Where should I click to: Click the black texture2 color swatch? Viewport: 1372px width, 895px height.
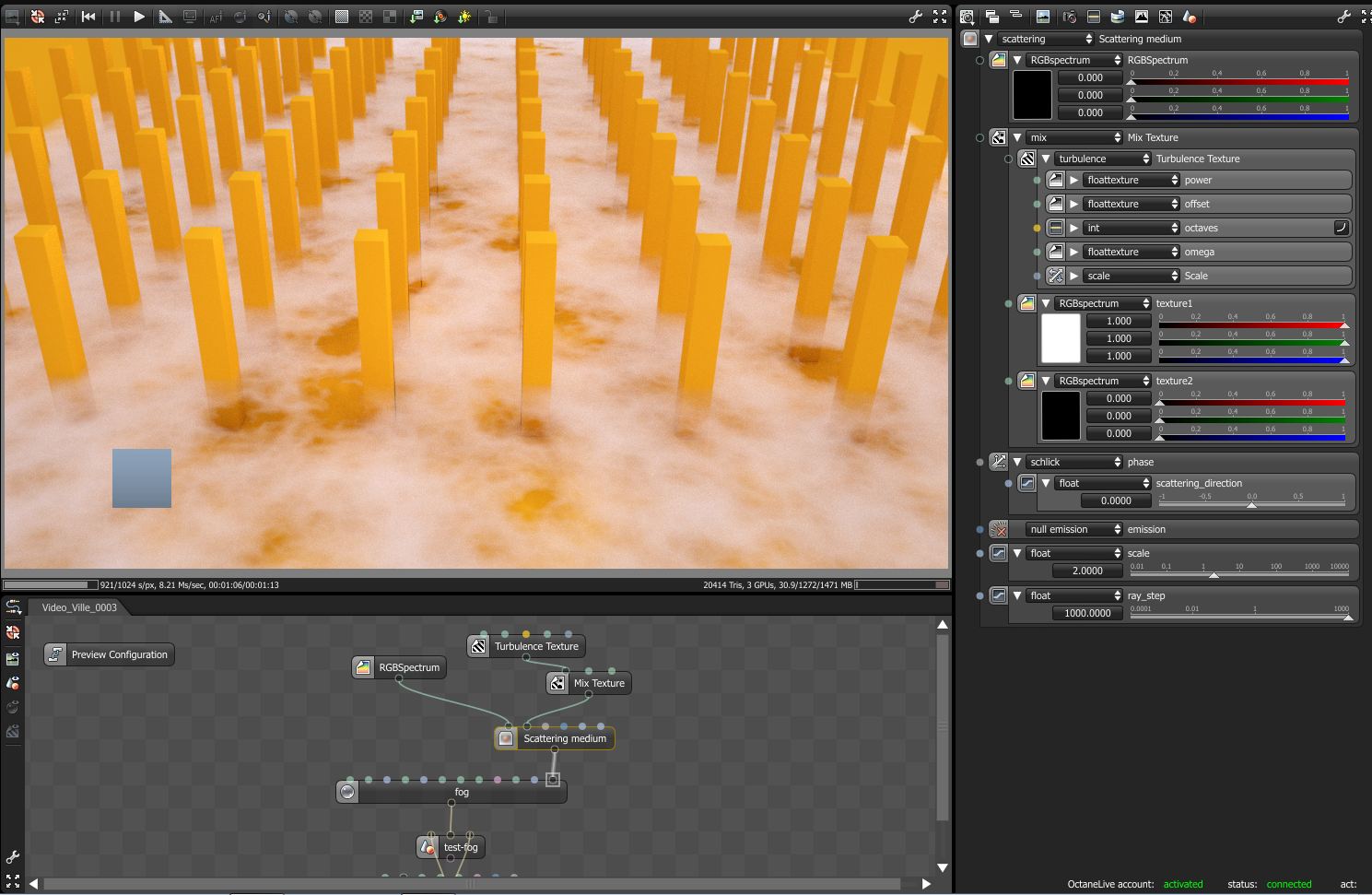(x=1061, y=416)
